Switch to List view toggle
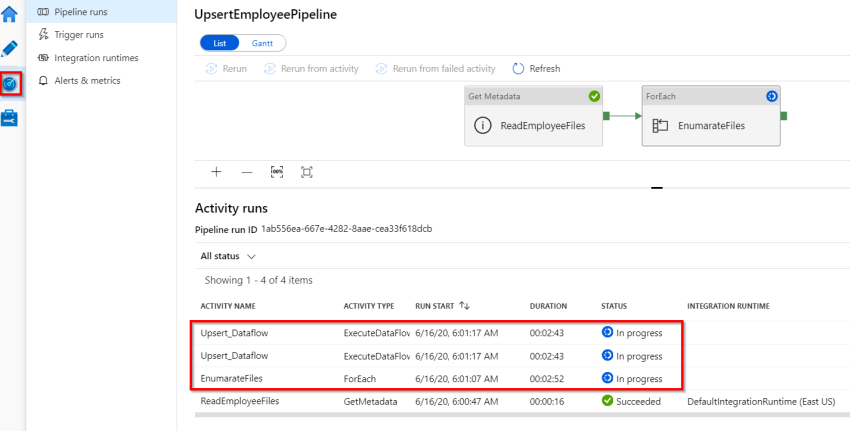The height and width of the screenshot is (431, 850). 219,43
